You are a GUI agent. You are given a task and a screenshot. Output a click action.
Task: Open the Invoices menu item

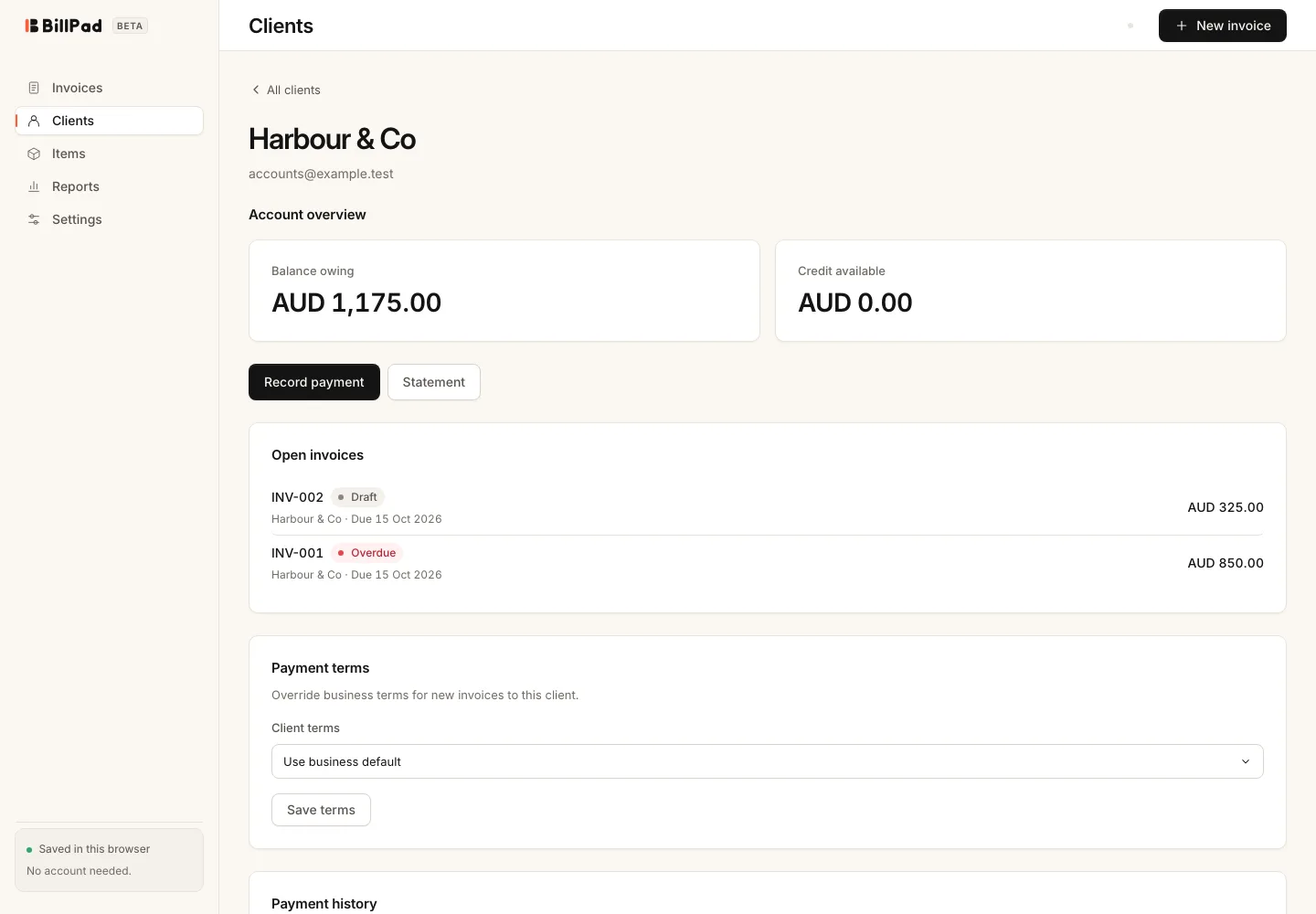[x=110, y=88]
